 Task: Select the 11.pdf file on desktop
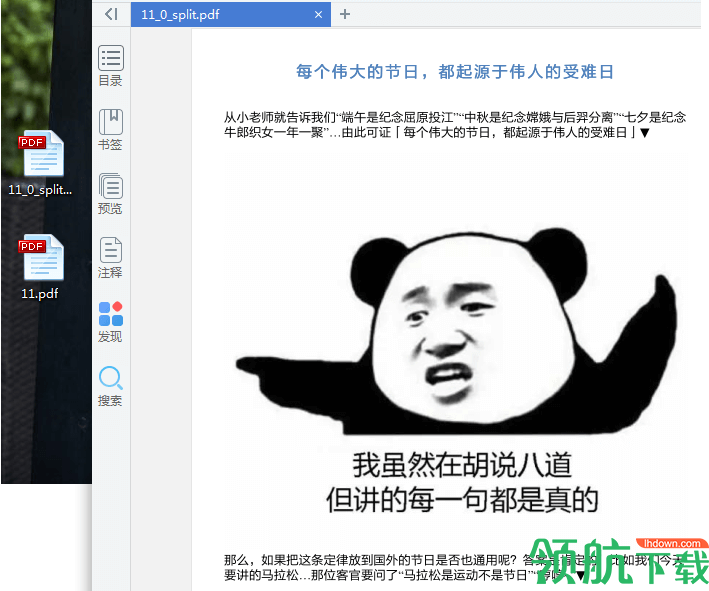coord(41,267)
